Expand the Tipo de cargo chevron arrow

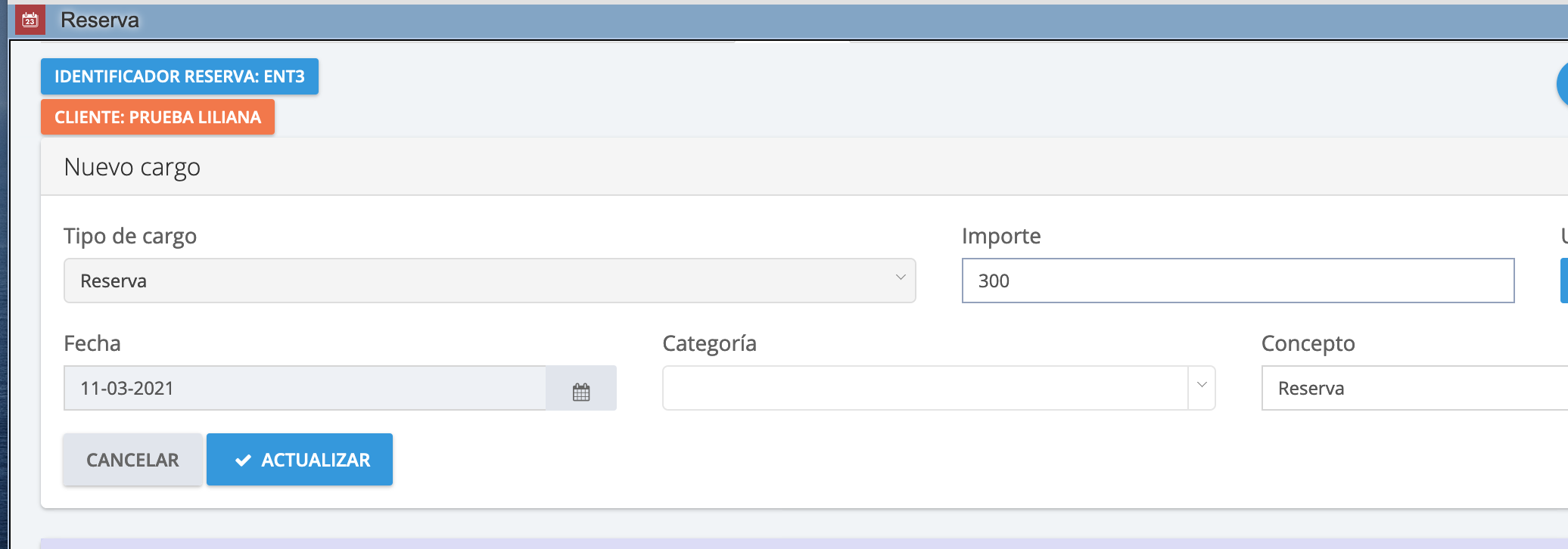[900, 278]
